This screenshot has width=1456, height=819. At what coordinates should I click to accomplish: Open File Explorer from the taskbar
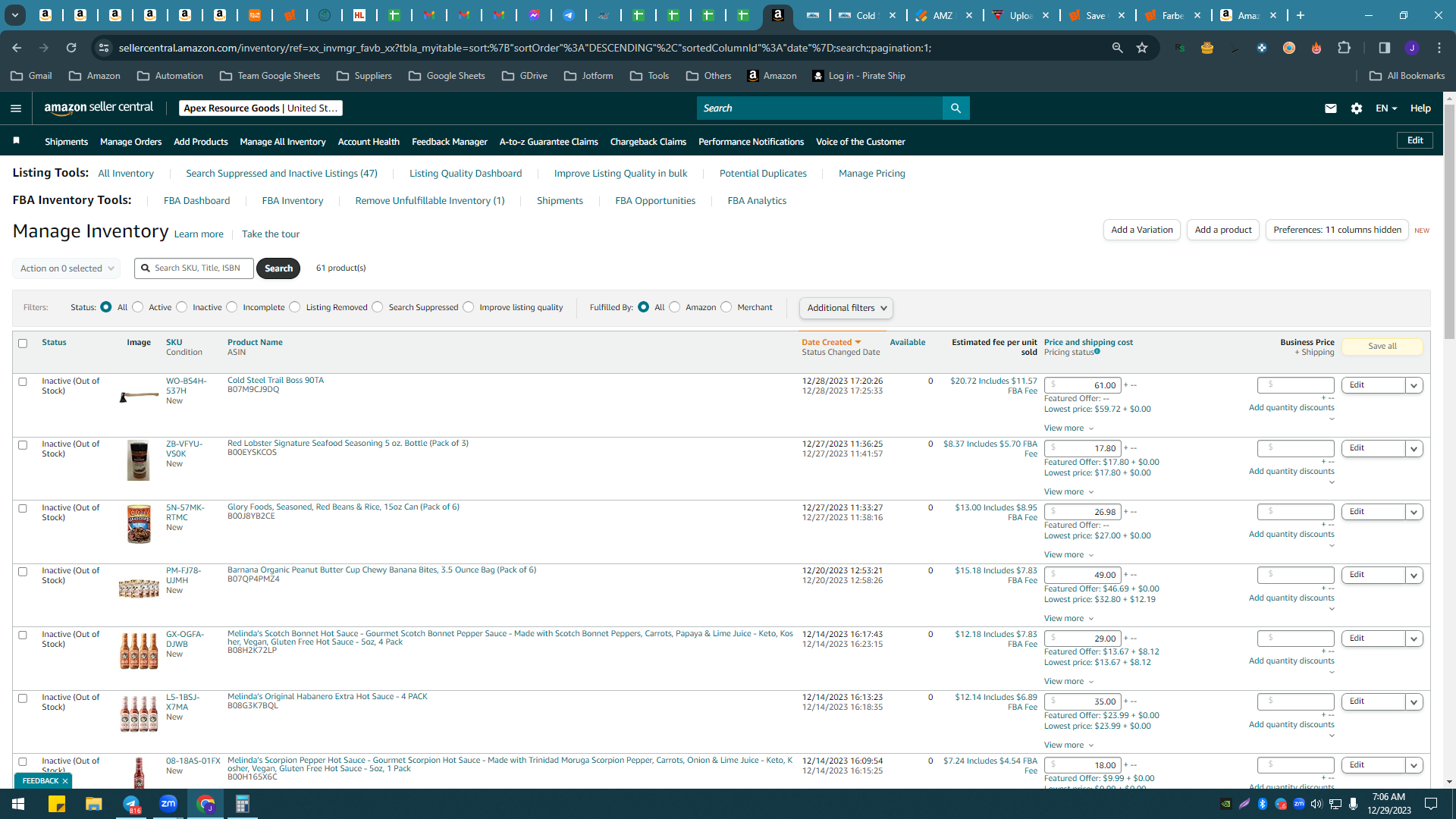[94, 804]
